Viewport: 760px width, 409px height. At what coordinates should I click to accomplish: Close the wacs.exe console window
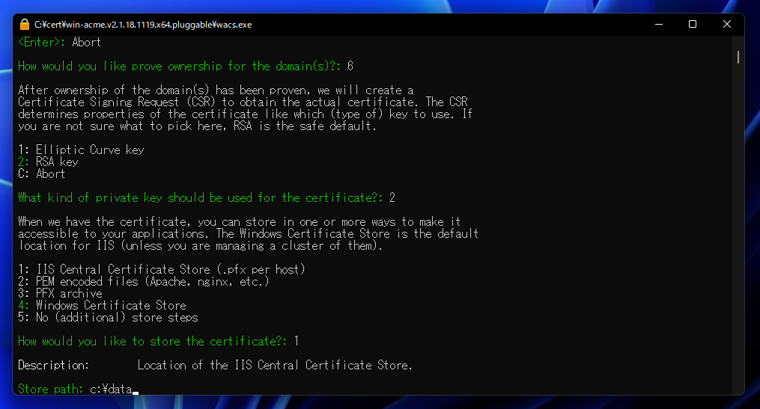727,24
